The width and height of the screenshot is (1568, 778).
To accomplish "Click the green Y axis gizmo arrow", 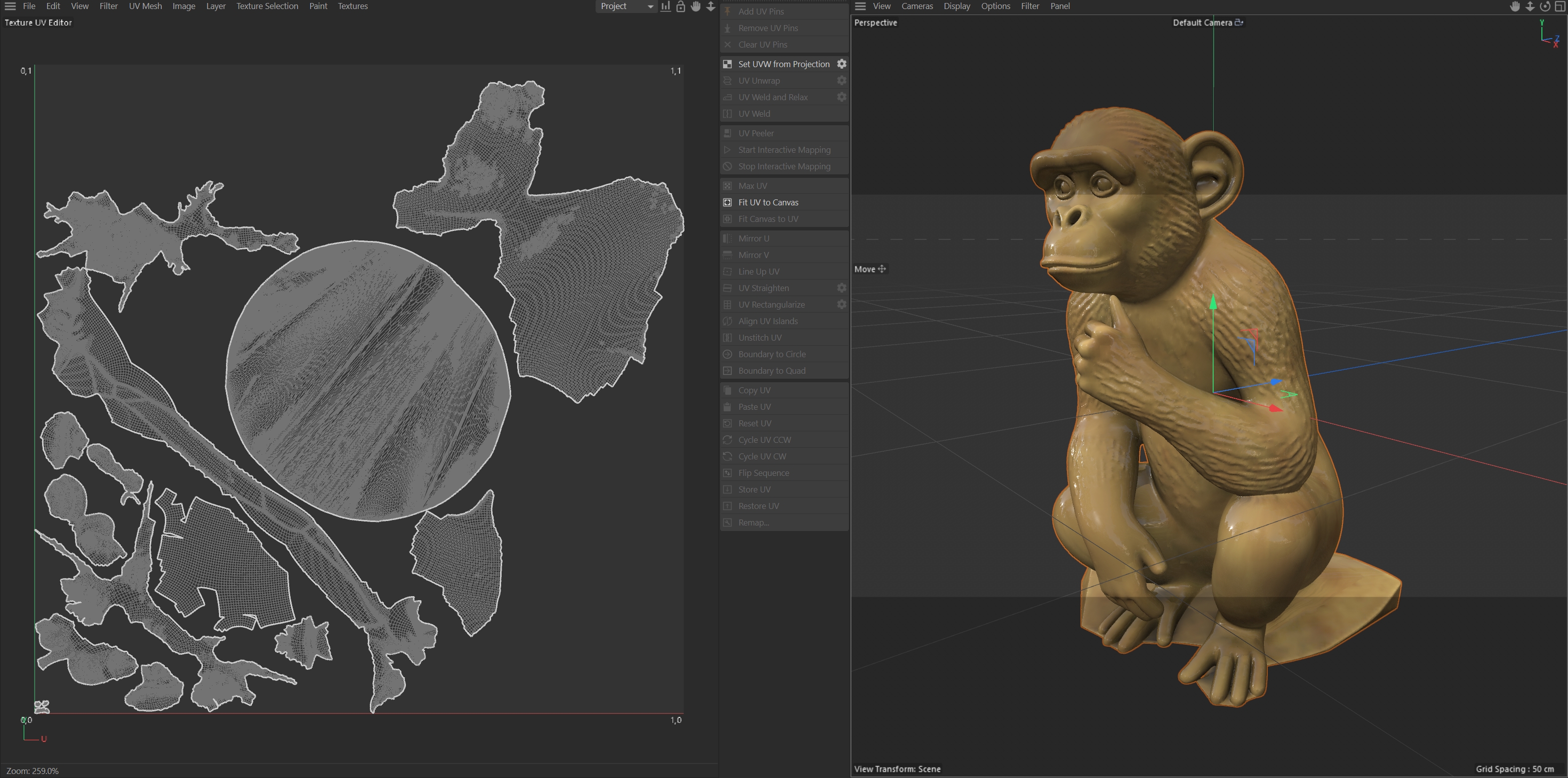I will pyautogui.click(x=1213, y=303).
